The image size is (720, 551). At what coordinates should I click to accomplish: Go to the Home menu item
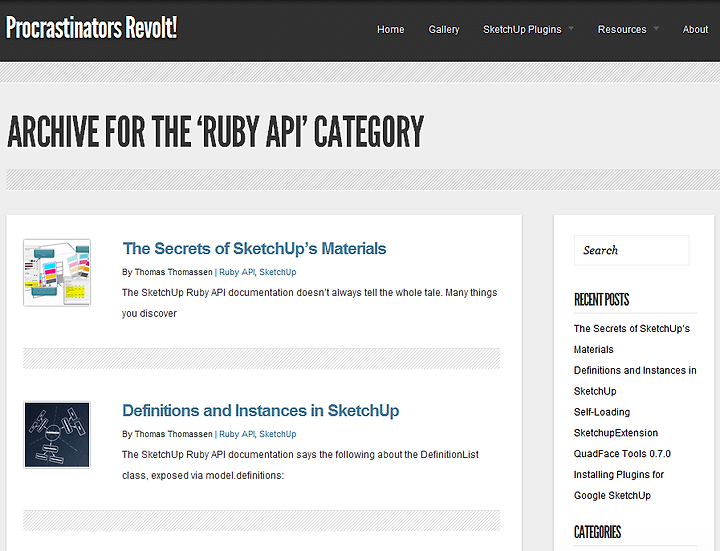391,29
